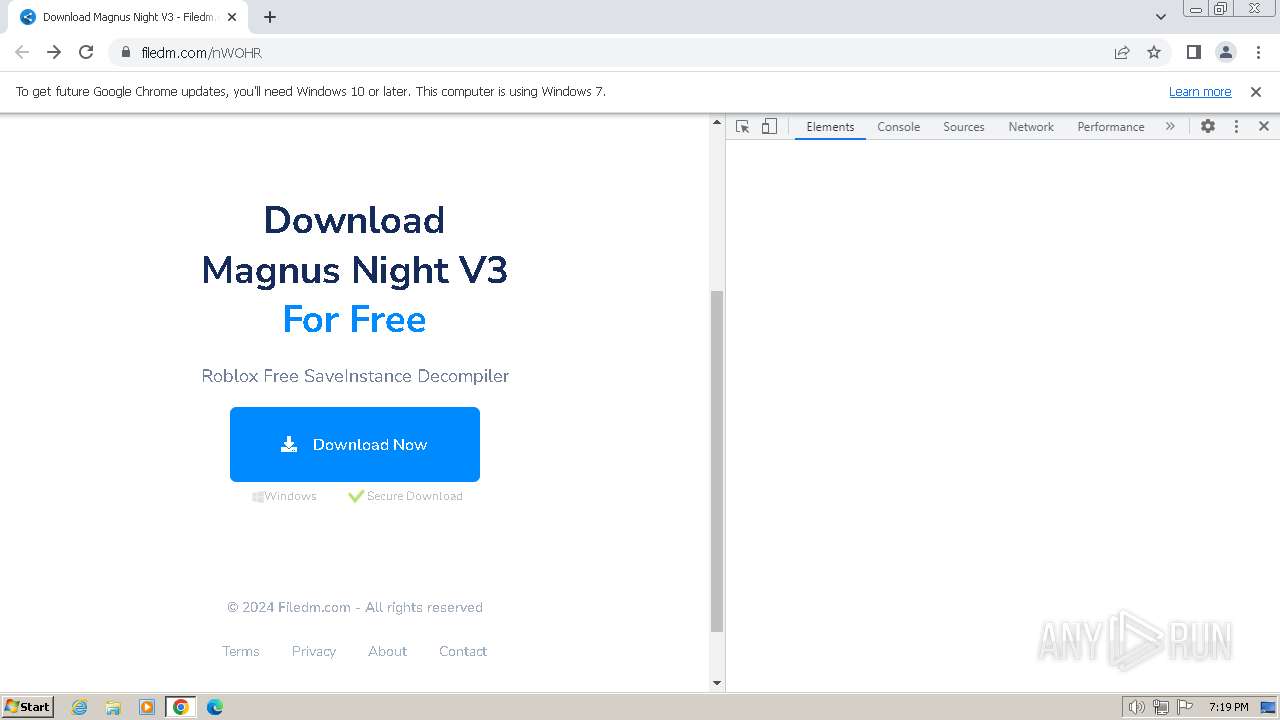The image size is (1280, 720).
Task: Open the About footer link
Action: [x=387, y=651]
